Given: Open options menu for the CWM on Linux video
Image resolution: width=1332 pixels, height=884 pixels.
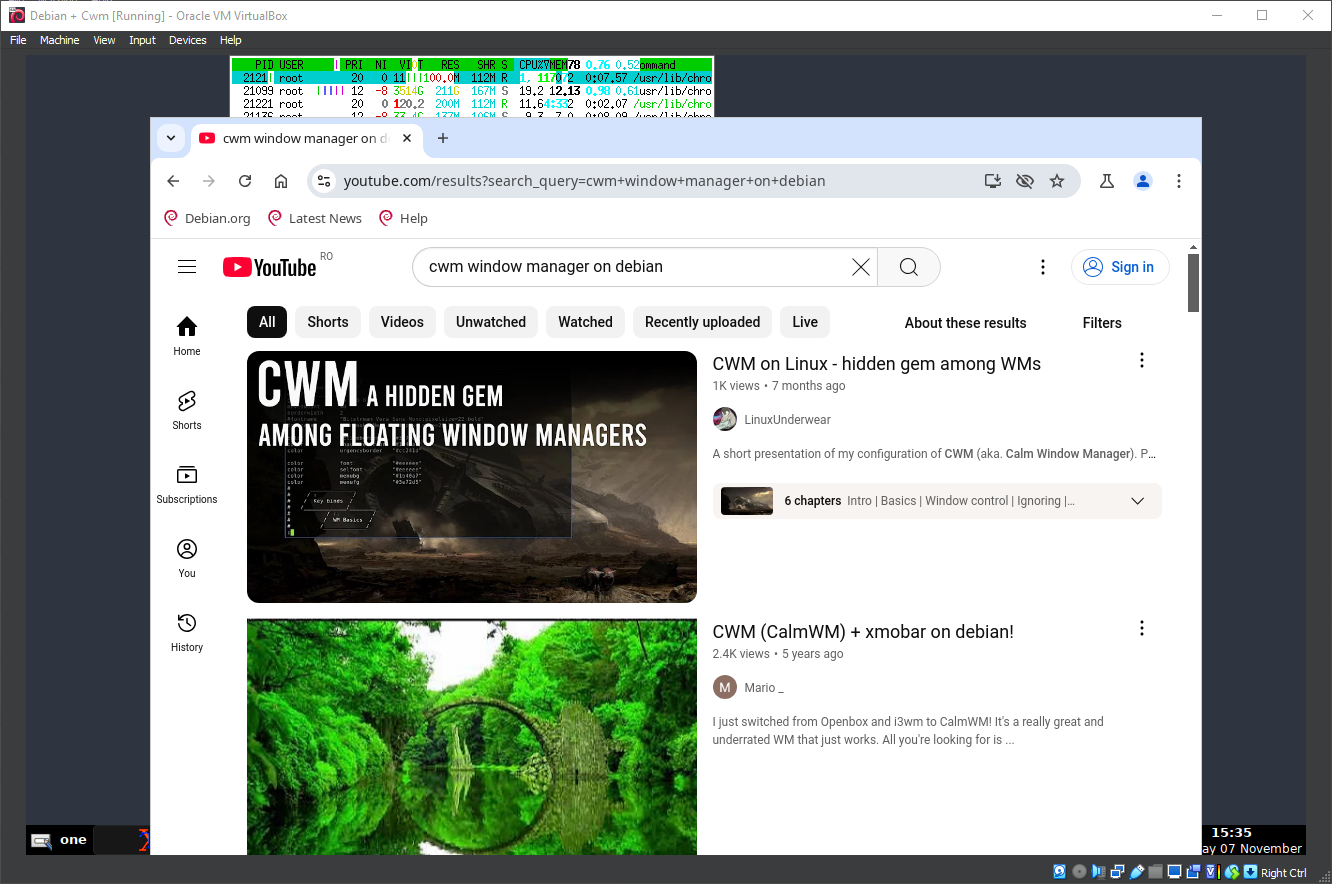Looking at the screenshot, I should [x=1142, y=360].
